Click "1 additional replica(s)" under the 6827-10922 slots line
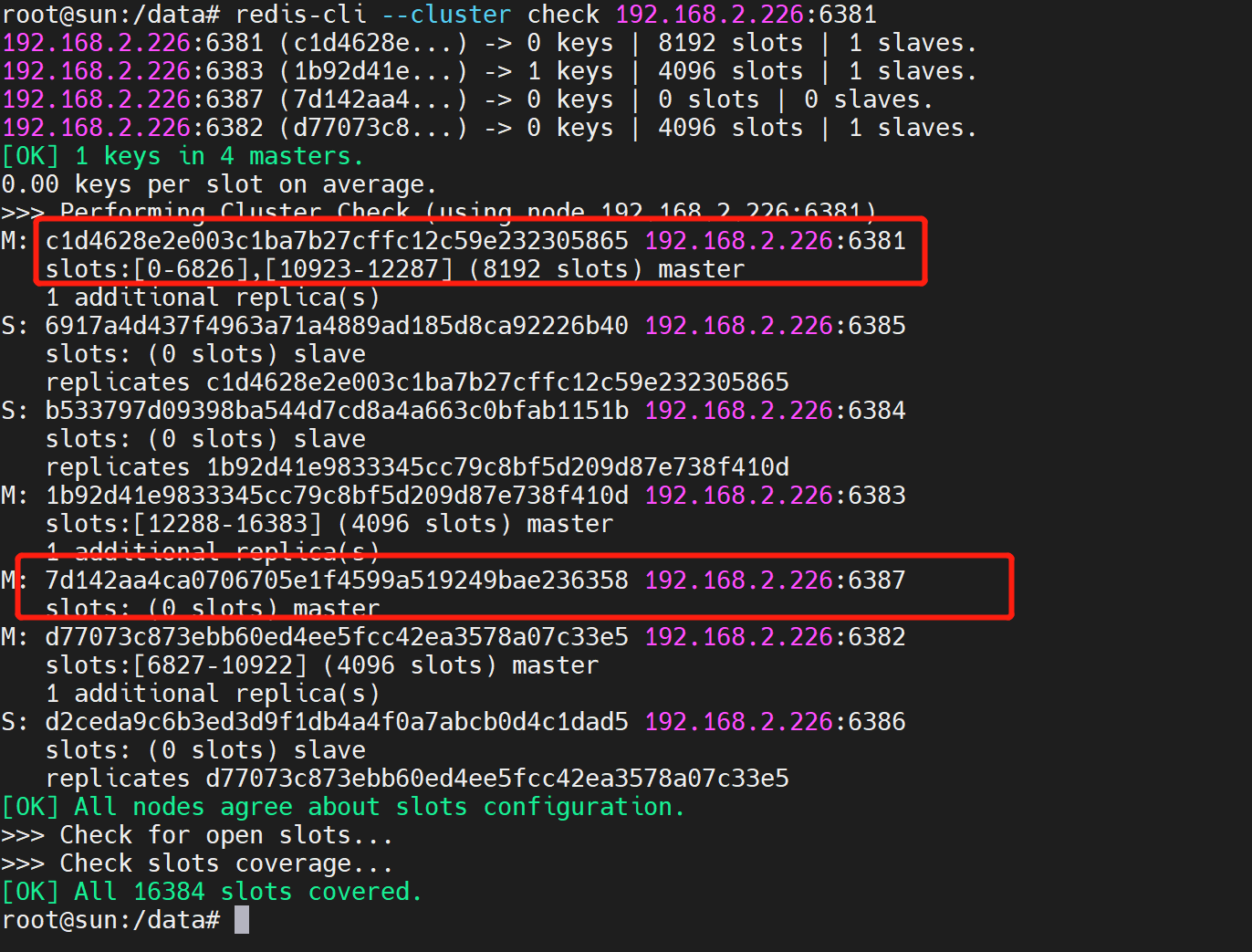This screenshot has width=1252, height=952. coord(213,694)
